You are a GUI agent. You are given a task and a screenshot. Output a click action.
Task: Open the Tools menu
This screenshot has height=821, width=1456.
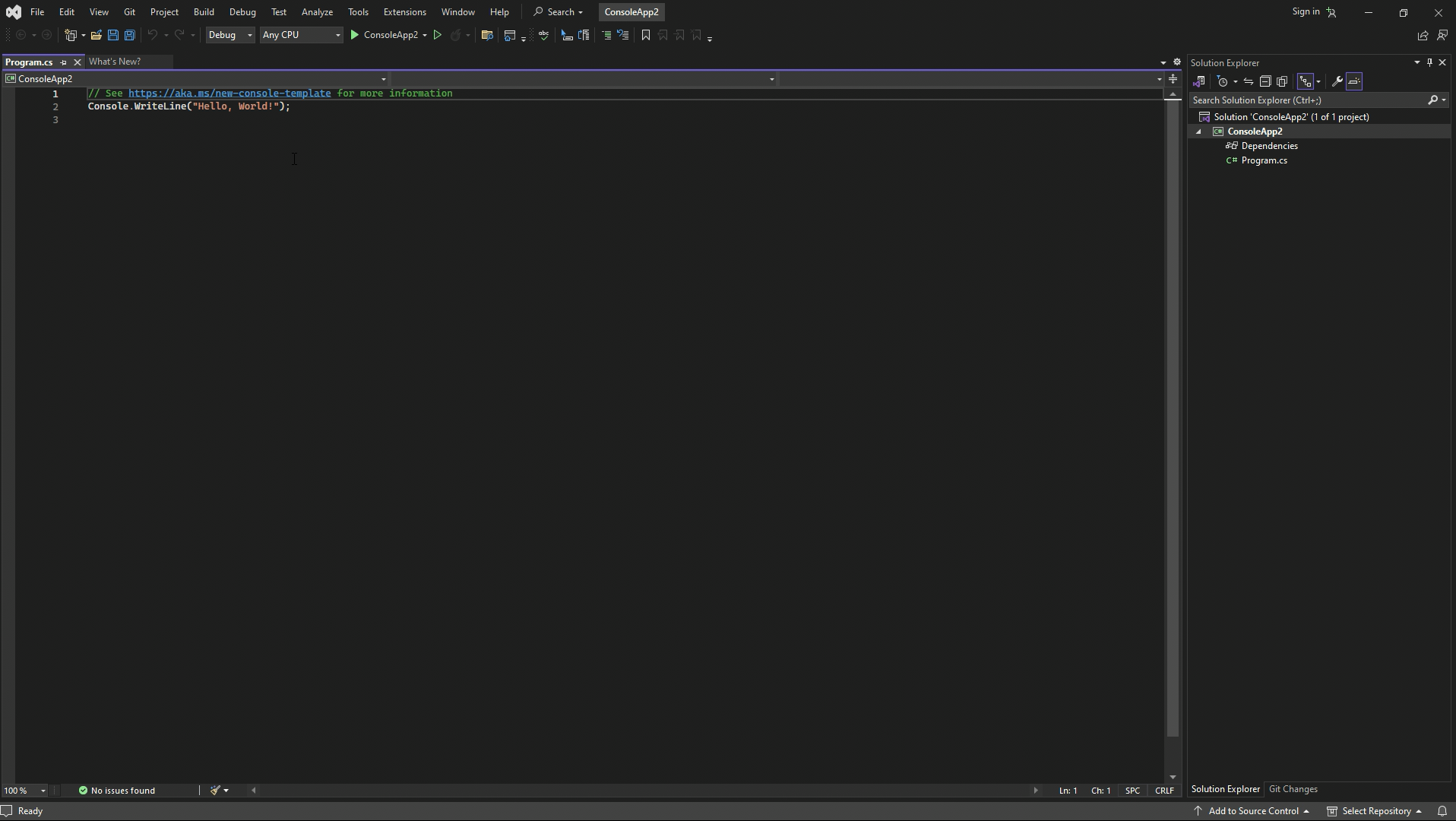point(358,12)
